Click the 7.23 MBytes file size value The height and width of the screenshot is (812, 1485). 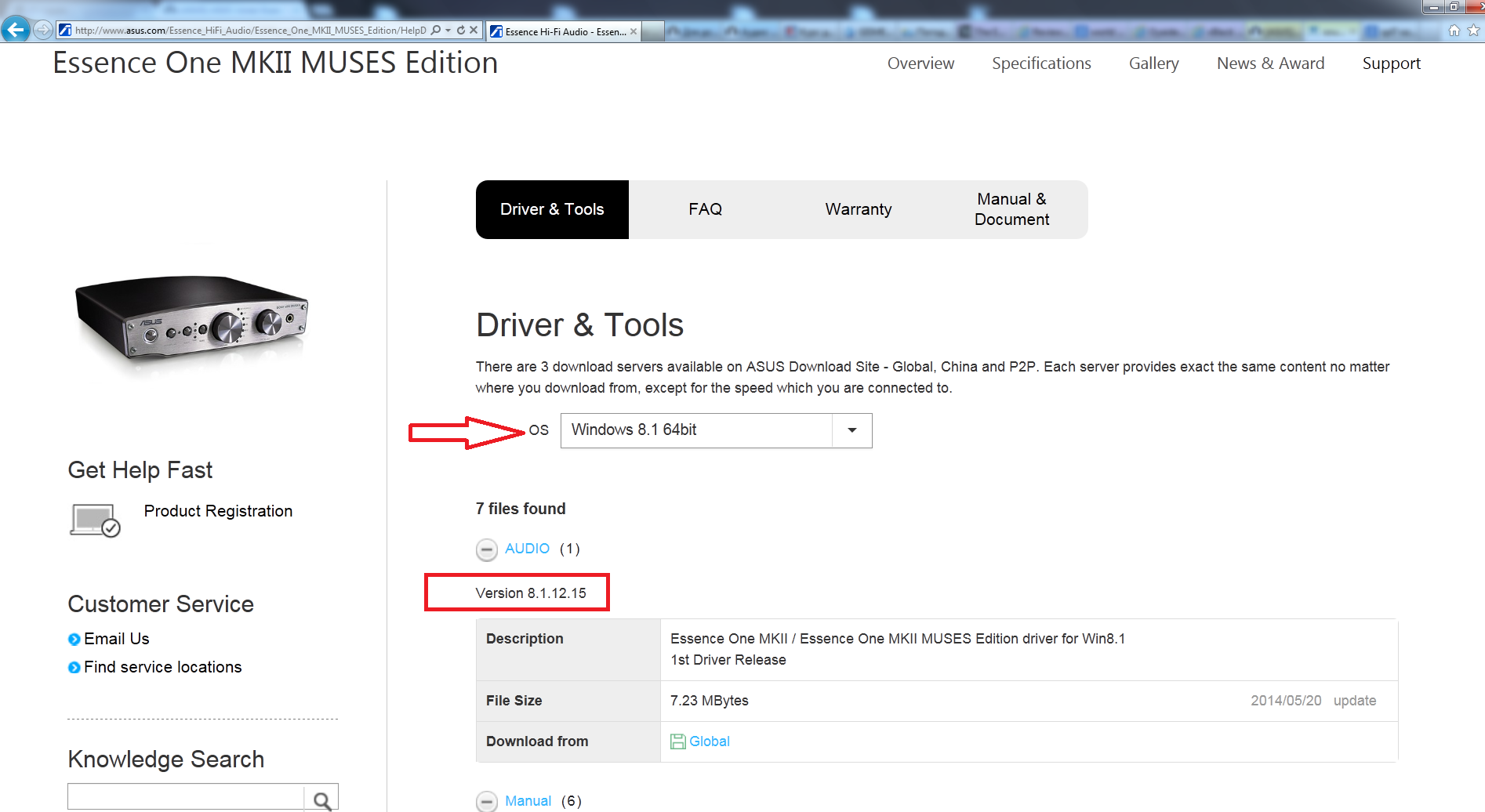coord(709,701)
